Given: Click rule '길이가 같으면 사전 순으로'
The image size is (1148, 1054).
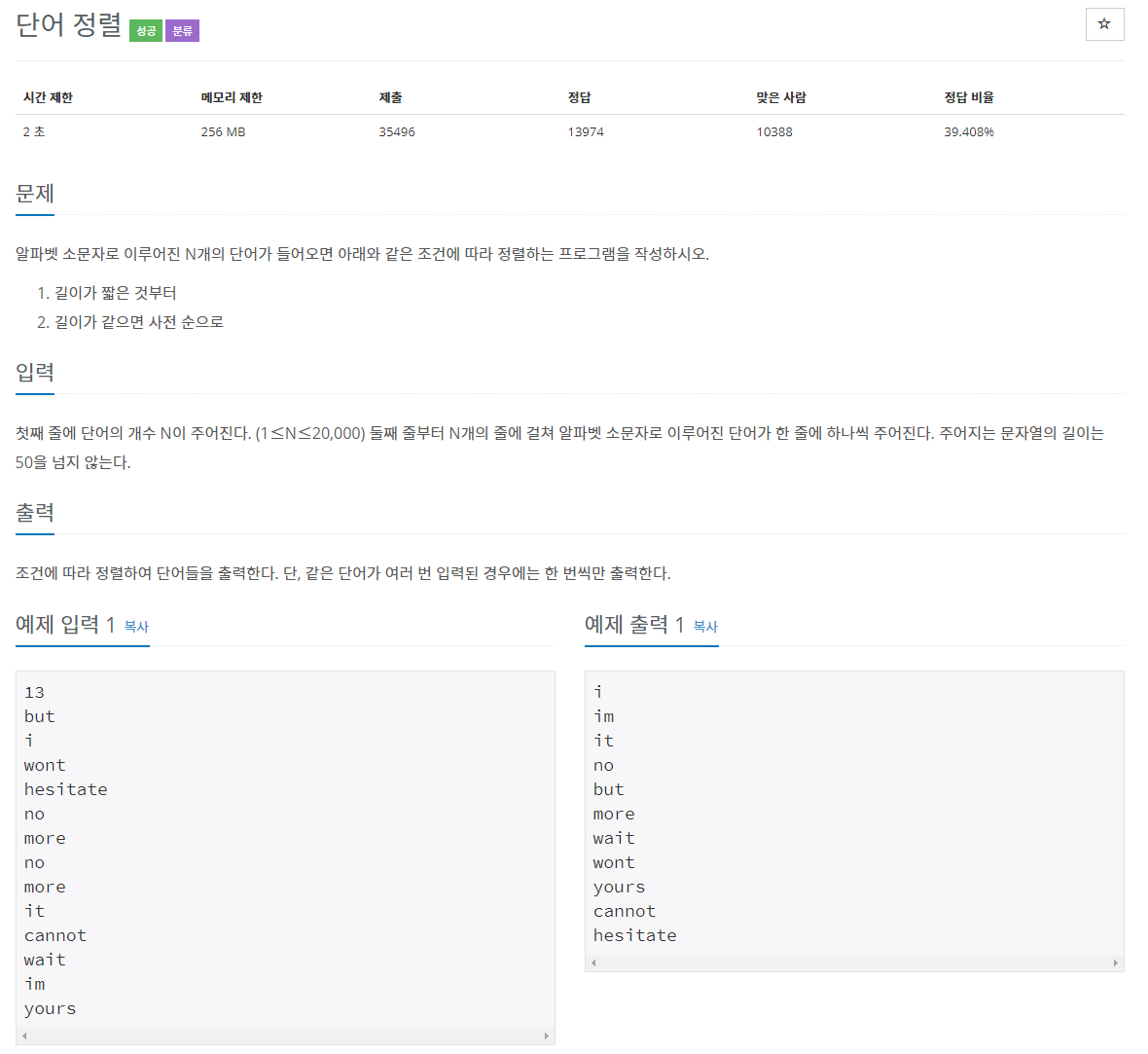Looking at the screenshot, I should pos(139,322).
